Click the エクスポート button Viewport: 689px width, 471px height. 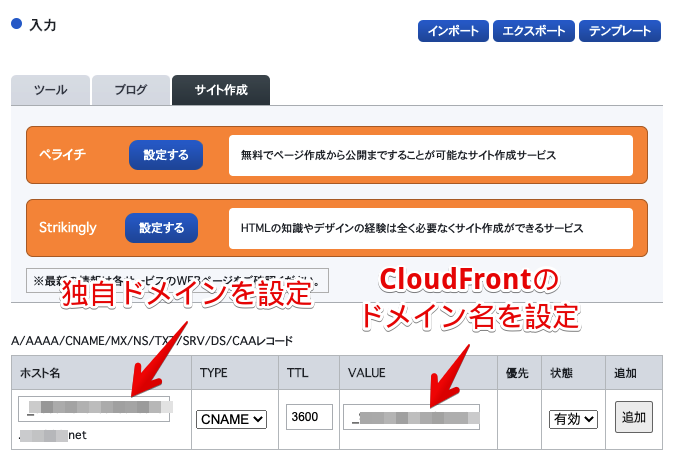click(x=533, y=31)
